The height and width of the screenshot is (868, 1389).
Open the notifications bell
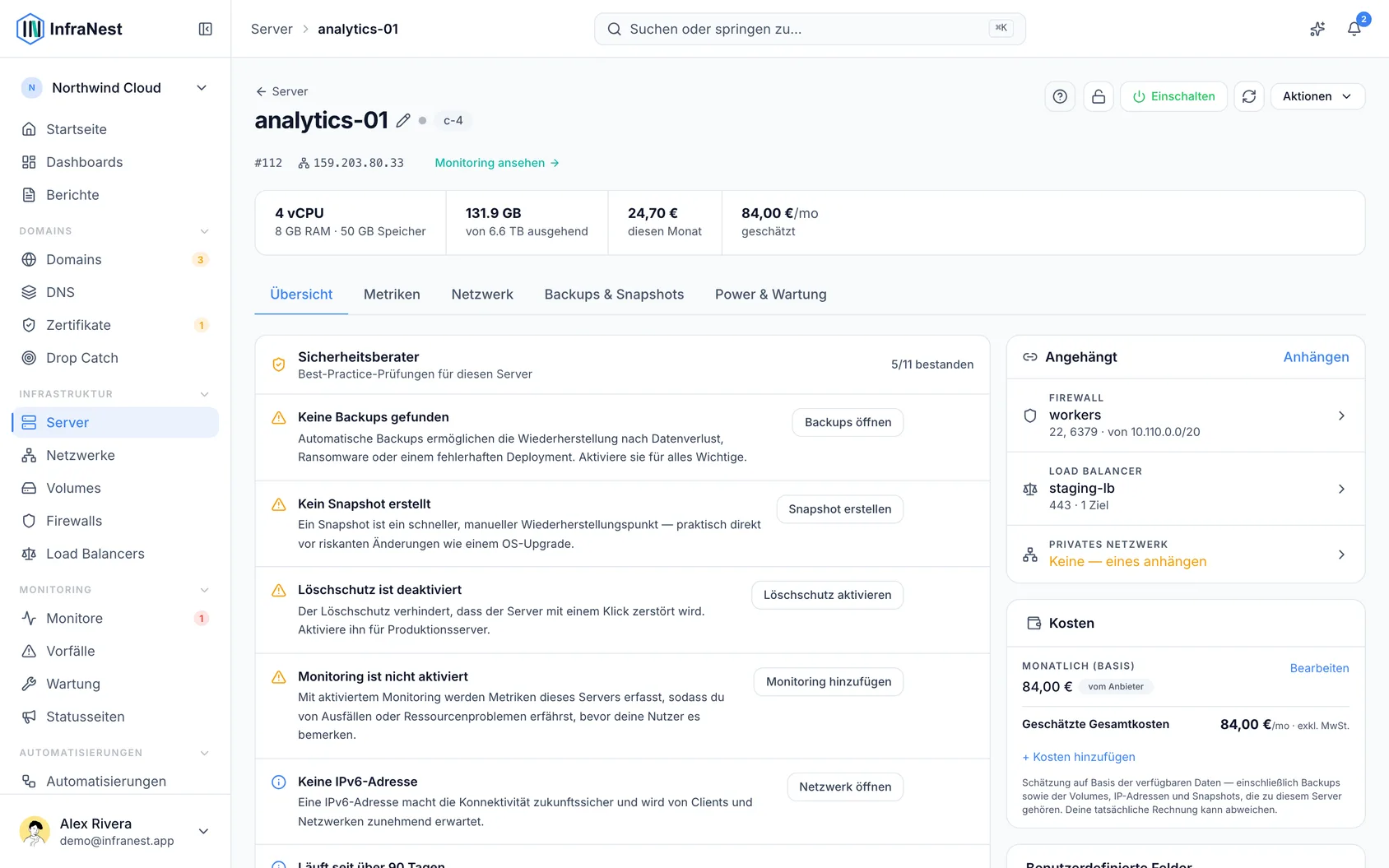(x=1354, y=29)
